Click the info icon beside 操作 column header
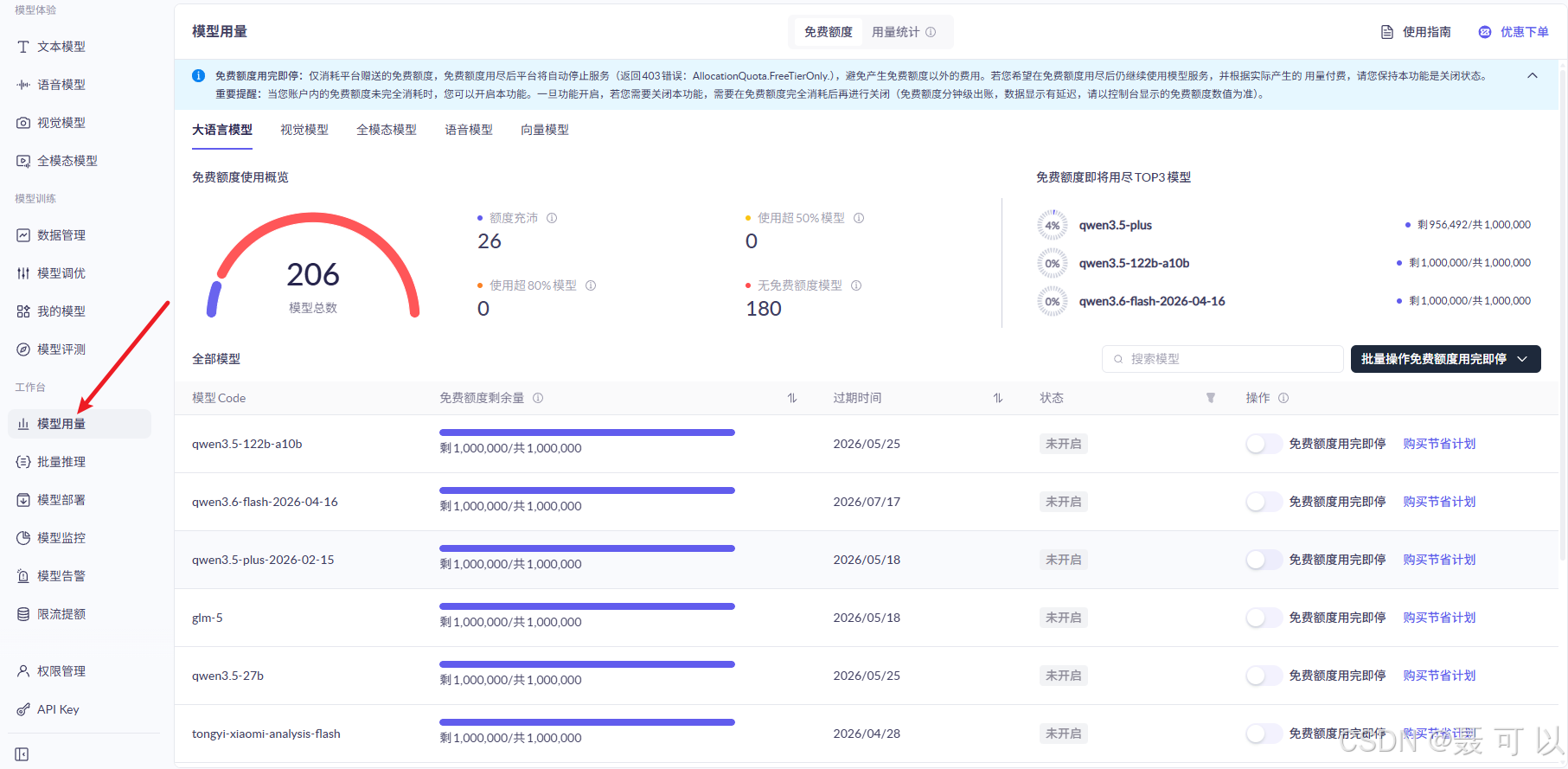Image resolution: width=1568 pixels, height=769 pixels. pyautogui.click(x=1283, y=398)
